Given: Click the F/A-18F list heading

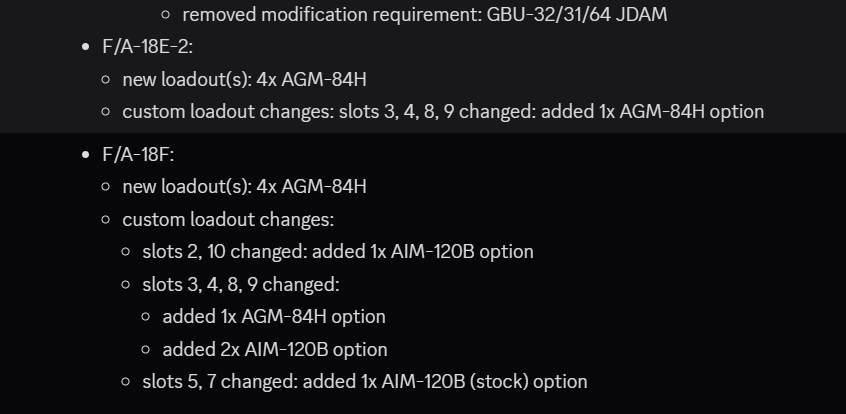Looking at the screenshot, I should [x=138, y=154].
